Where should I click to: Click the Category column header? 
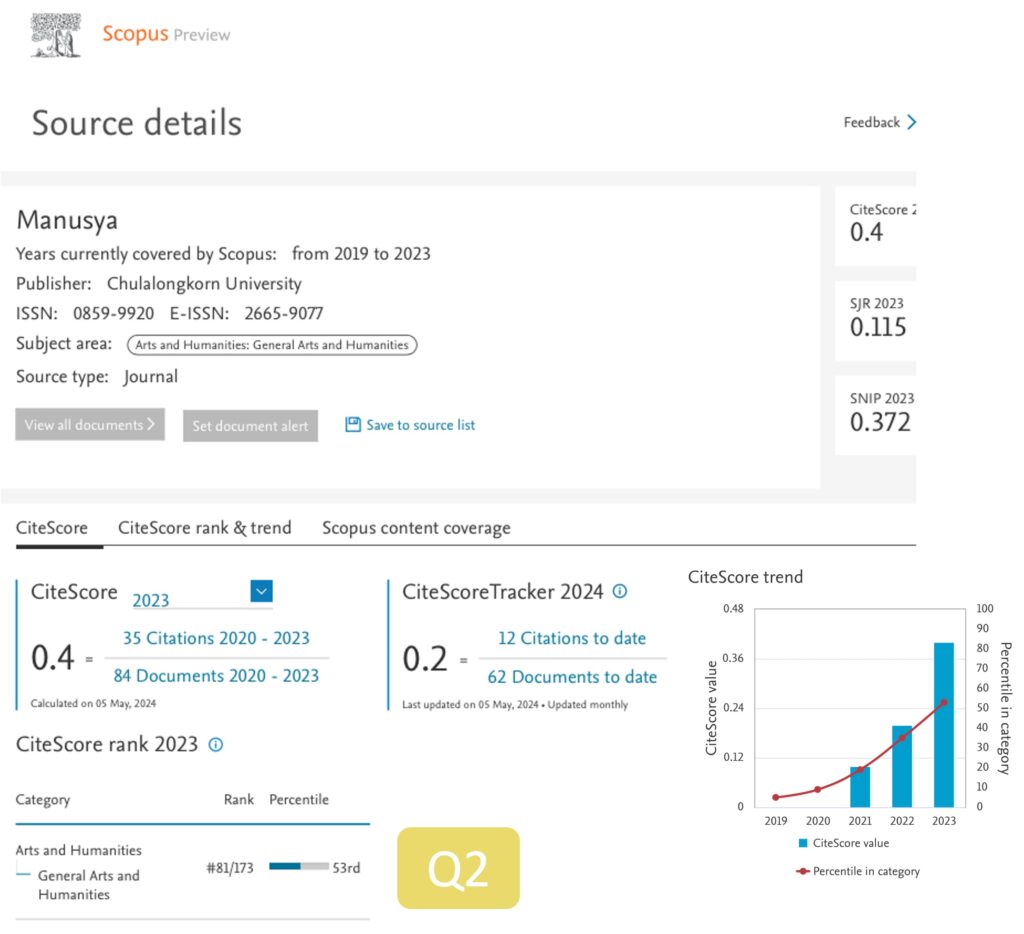43,800
